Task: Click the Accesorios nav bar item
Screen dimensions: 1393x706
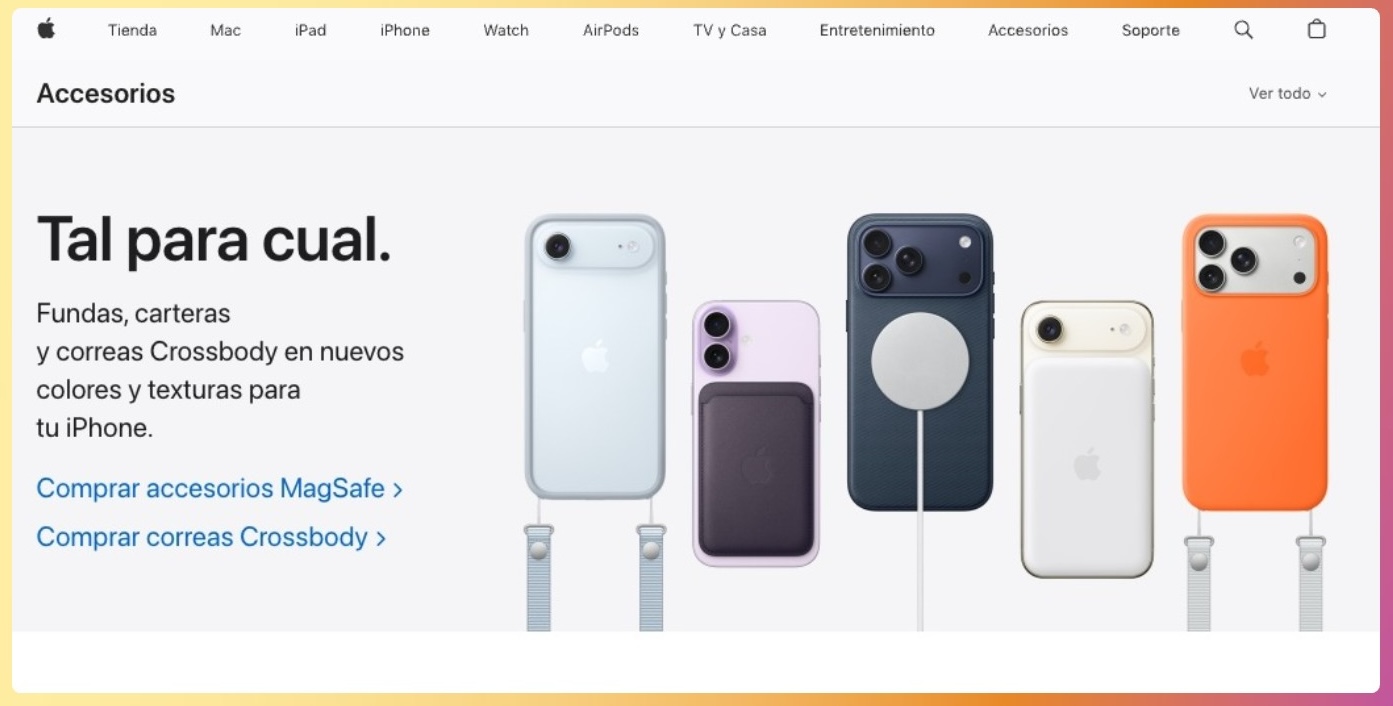Action: tap(1028, 30)
